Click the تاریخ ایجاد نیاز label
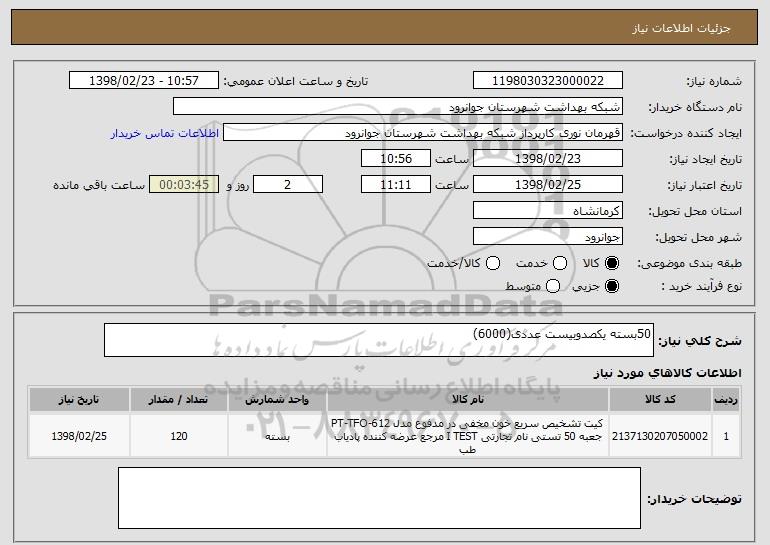770x545 pixels. (706, 159)
